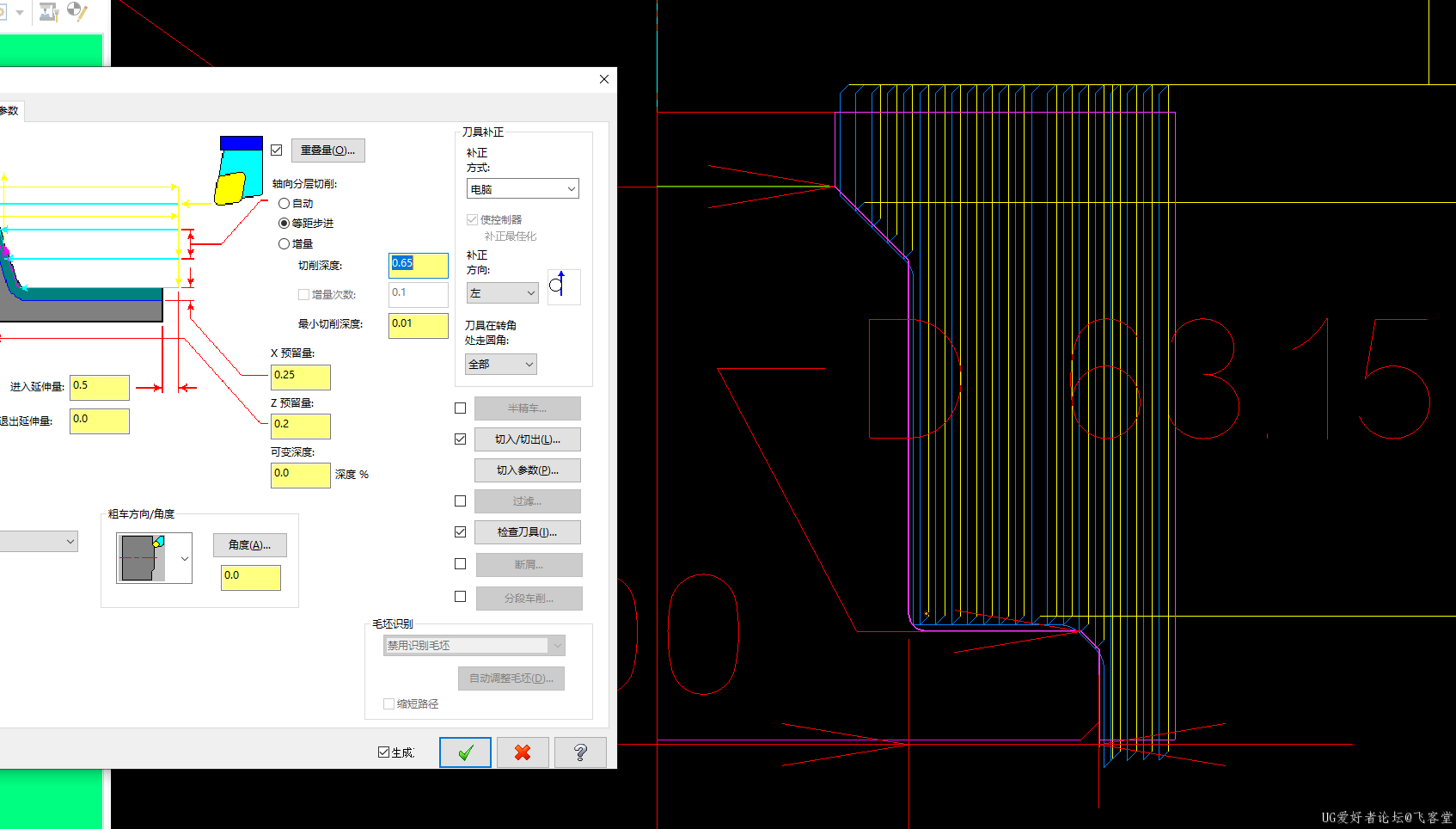Toggle the 缩短路径 checkbox

[388, 703]
